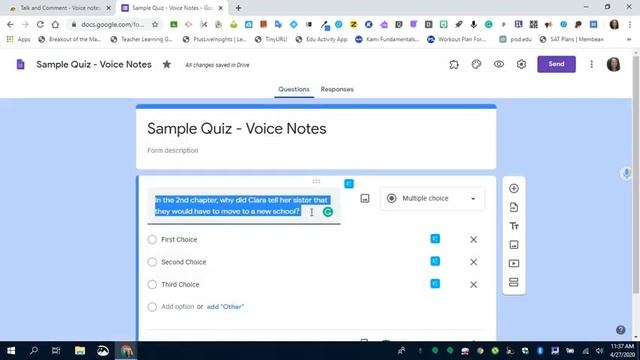640x360 pixels.
Task: Open the Google Forms home icon
Action: (x=20, y=64)
